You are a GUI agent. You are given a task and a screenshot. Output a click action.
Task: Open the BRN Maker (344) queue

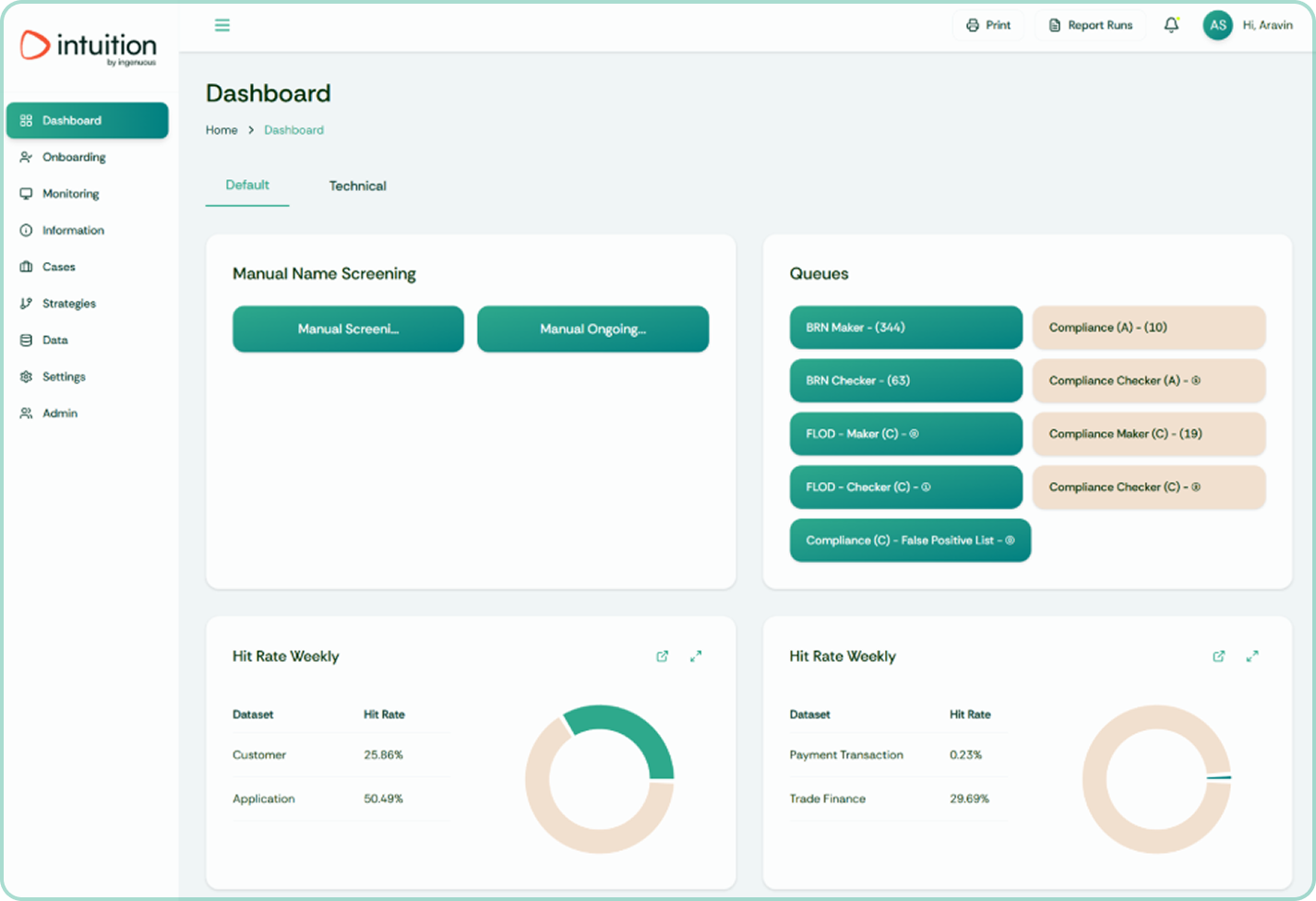click(x=906, y=328)
